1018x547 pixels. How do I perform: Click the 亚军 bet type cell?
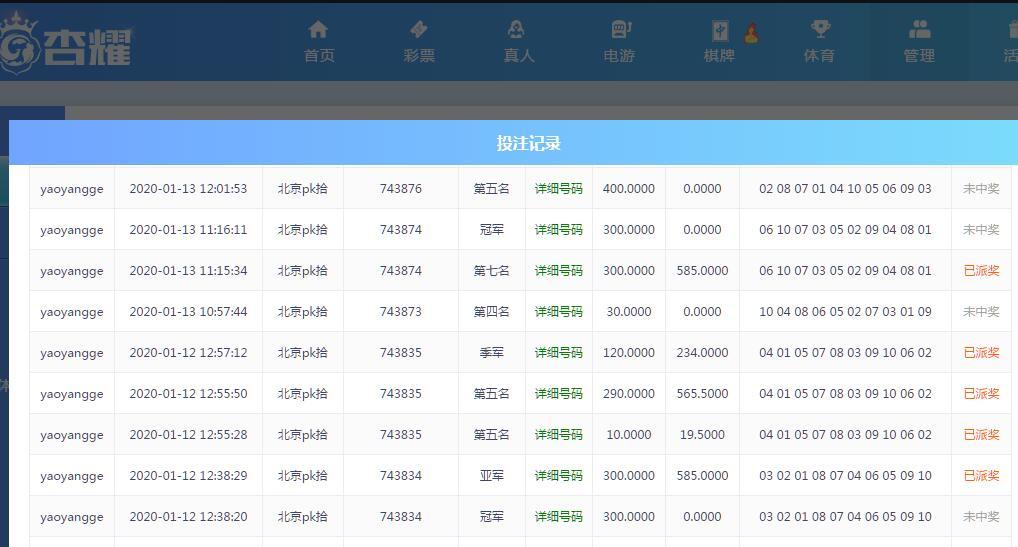(491, 476)
